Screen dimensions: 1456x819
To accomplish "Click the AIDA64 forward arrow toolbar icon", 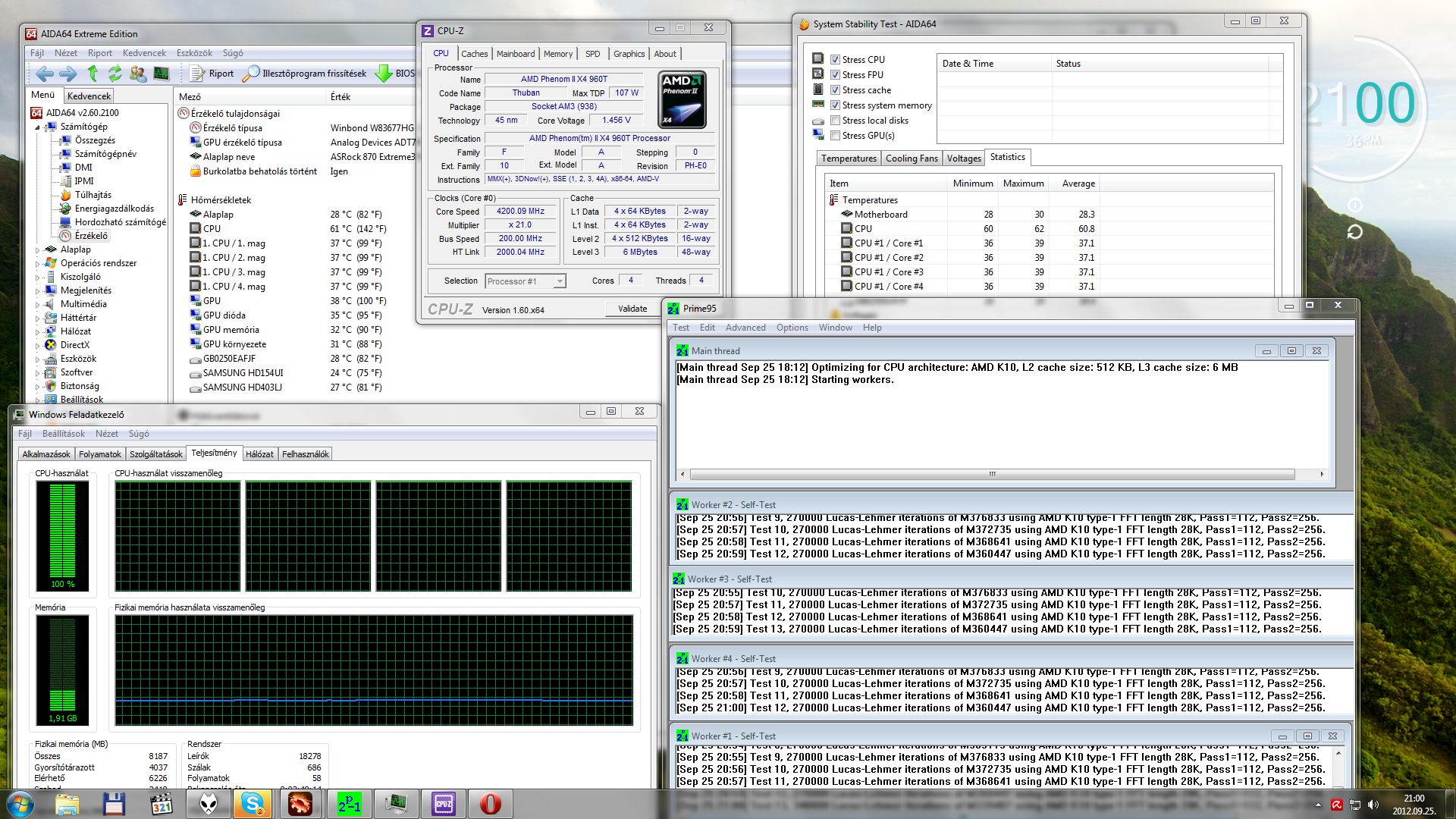I will click(x=68, y=74).
